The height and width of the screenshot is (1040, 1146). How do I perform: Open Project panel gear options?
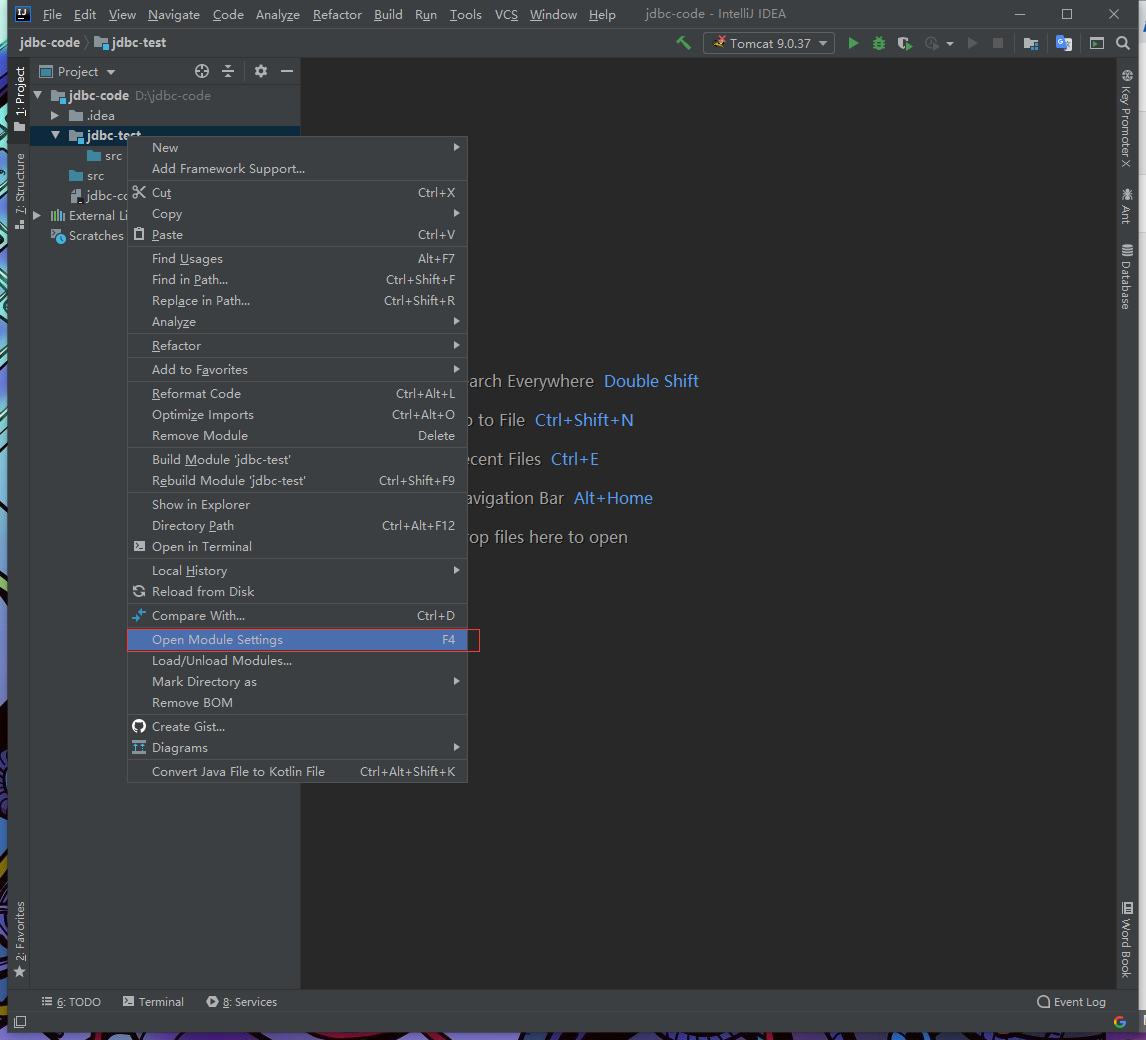pos(261,71)
